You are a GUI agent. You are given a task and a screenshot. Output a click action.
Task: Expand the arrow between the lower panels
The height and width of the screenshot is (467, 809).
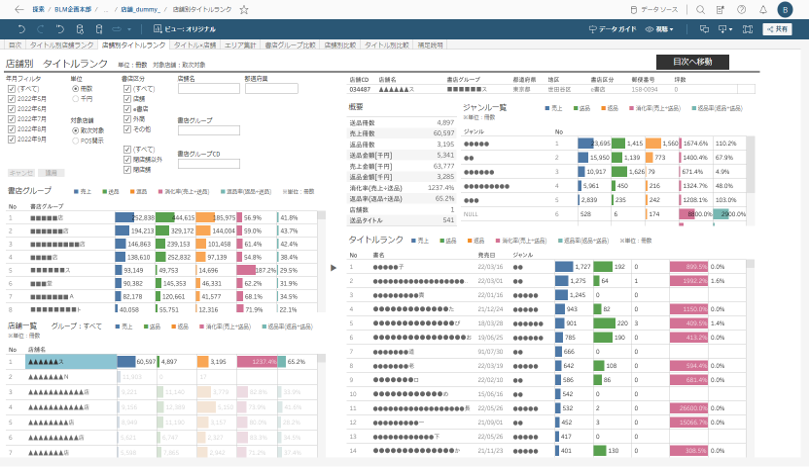[x=333, y=267]
